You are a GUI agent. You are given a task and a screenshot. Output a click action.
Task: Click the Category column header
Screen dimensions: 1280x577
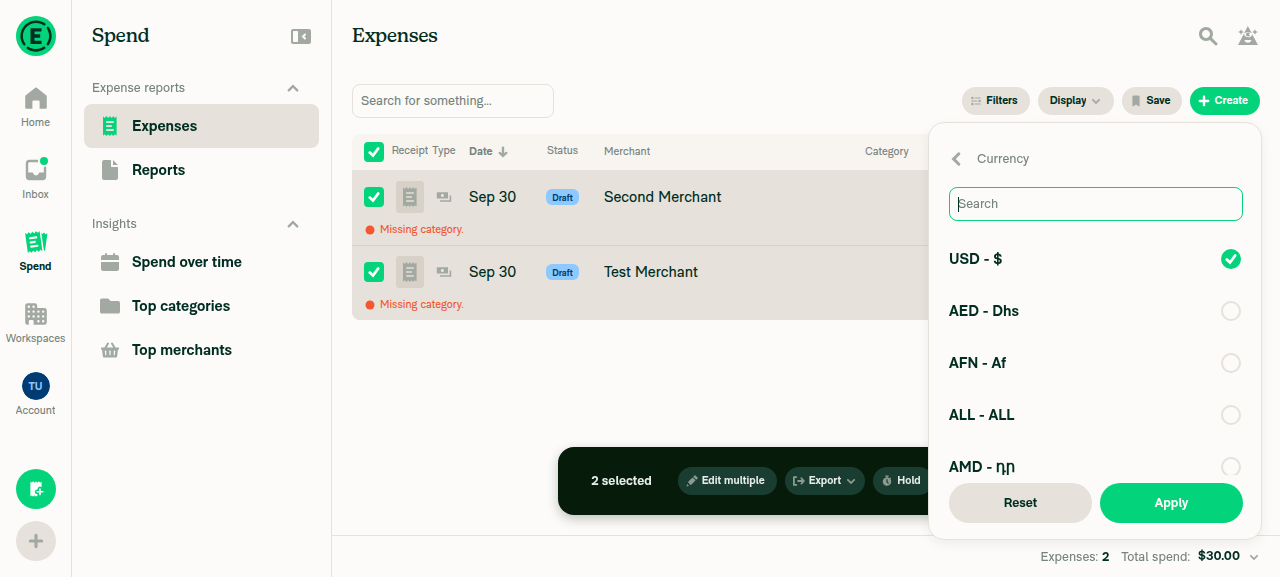[x=887, y=152]
